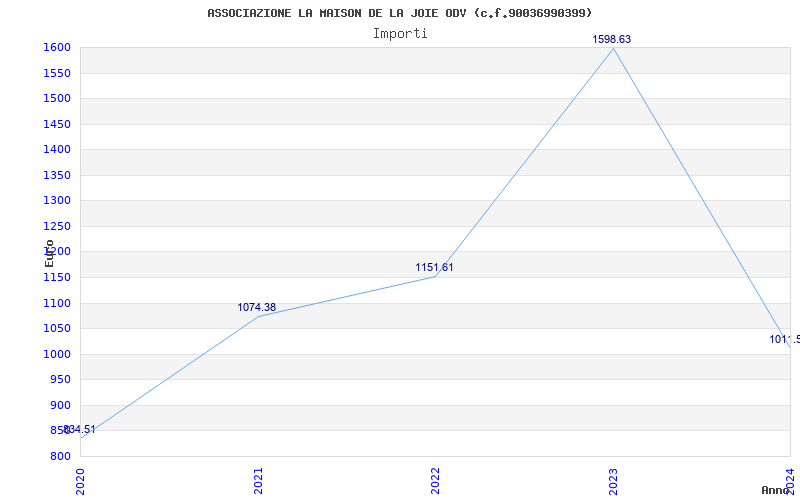Viewport: 800px width, 500px height.
Task: Click the 1550 y-axis tick label
Action: point(57,73)
